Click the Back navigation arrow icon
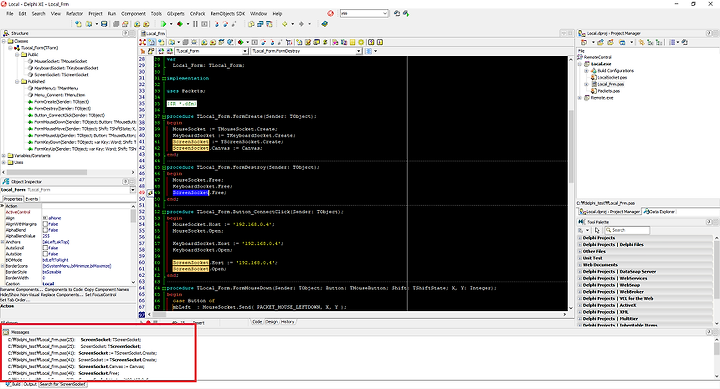The image size is (720, 389). point(285,24)
